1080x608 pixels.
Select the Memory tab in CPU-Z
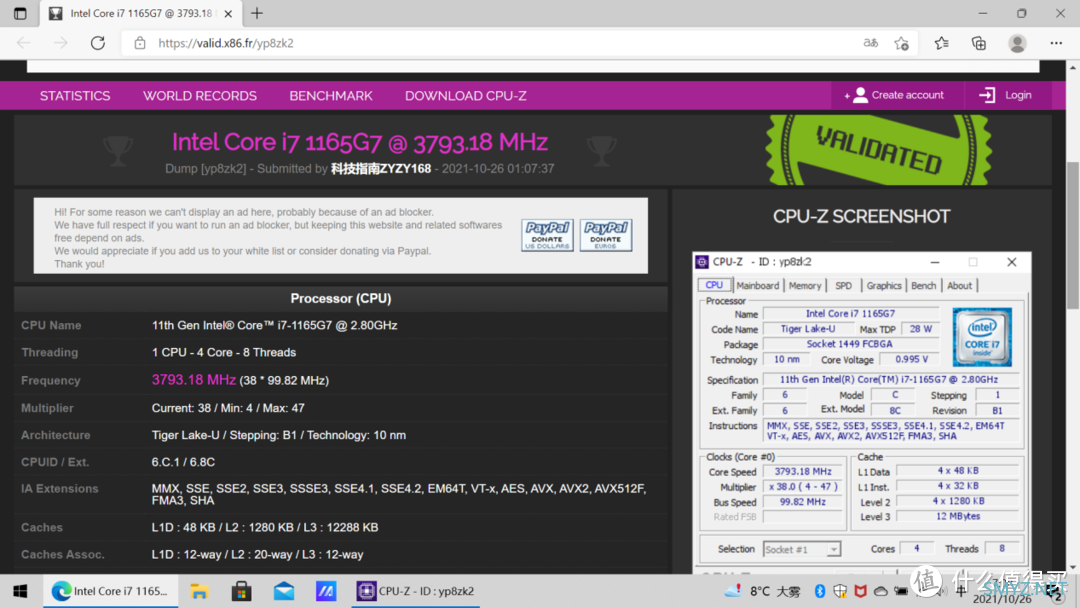click(x=804, y=285)
